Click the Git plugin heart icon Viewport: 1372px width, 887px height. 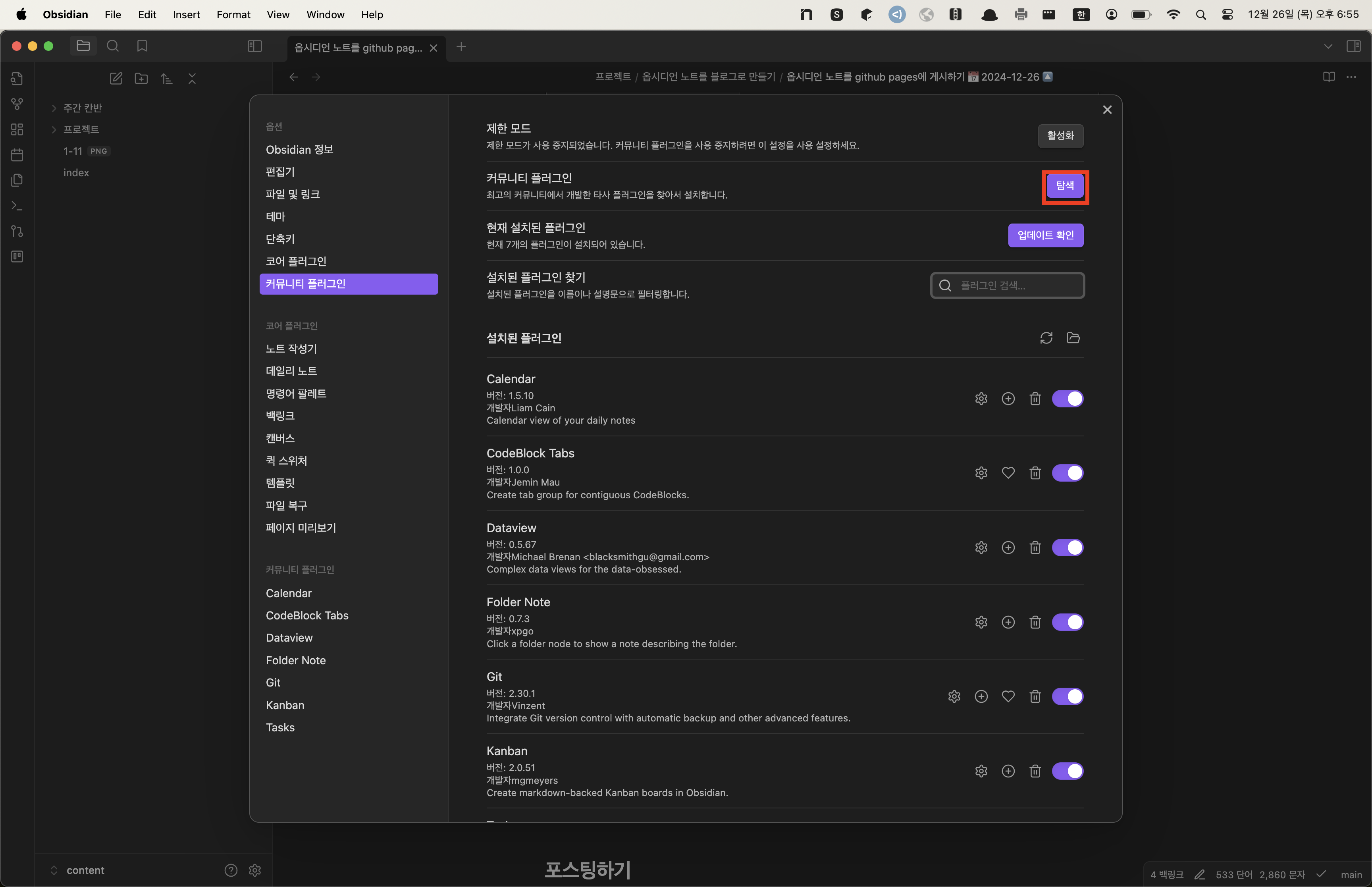[1008, 696]
